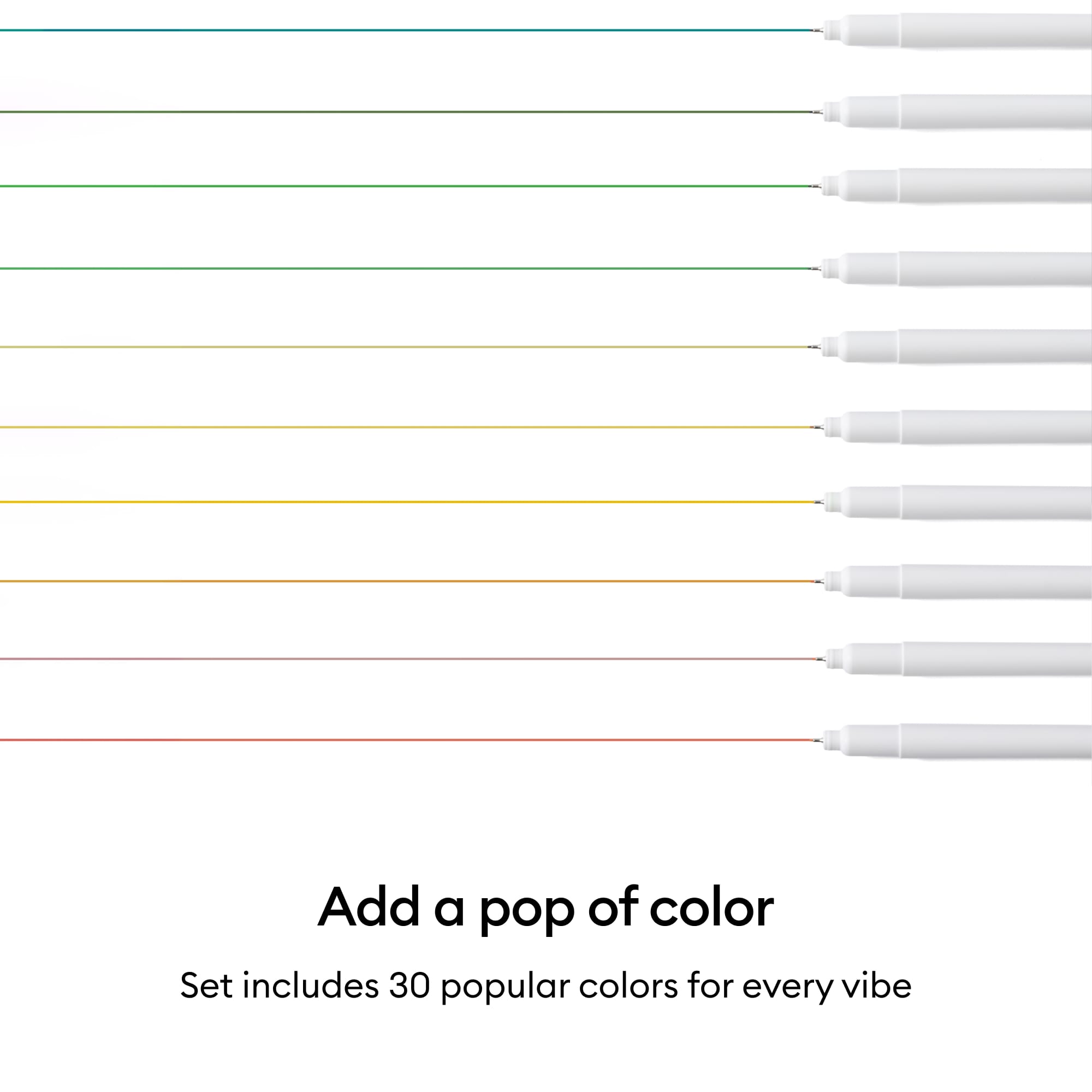1092x1092 pixels.
Task: Select the white pen on the mauve line
Action: click(961, 660)
